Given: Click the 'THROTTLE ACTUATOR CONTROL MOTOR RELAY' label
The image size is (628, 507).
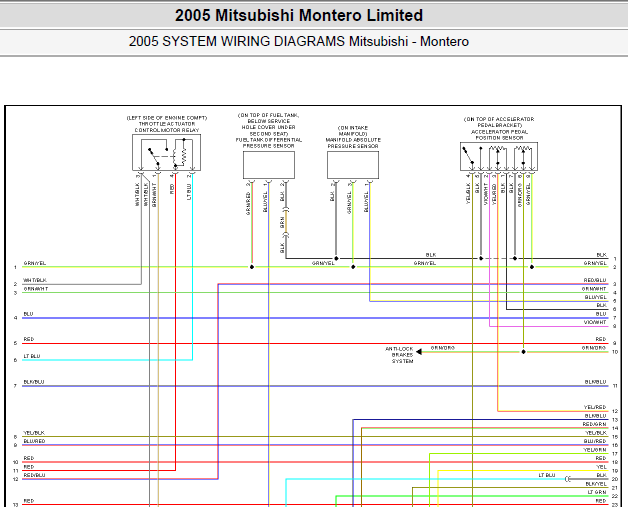Looking at the screenshot, I should 167,127.
